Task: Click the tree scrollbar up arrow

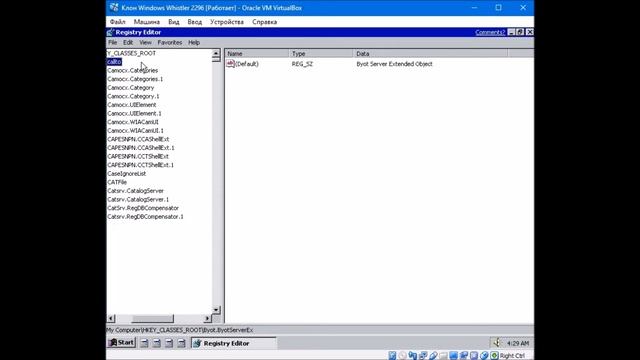Action: [216, 53]
